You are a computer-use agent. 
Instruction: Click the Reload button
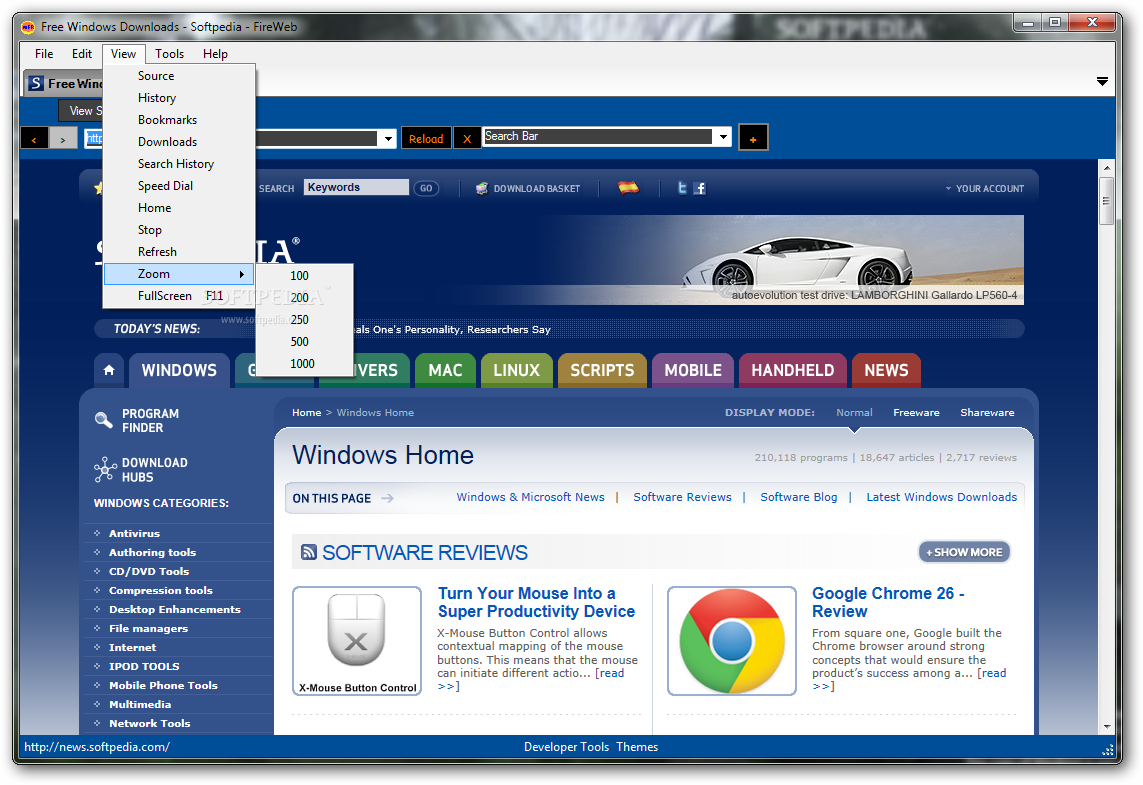pos(426,138)
